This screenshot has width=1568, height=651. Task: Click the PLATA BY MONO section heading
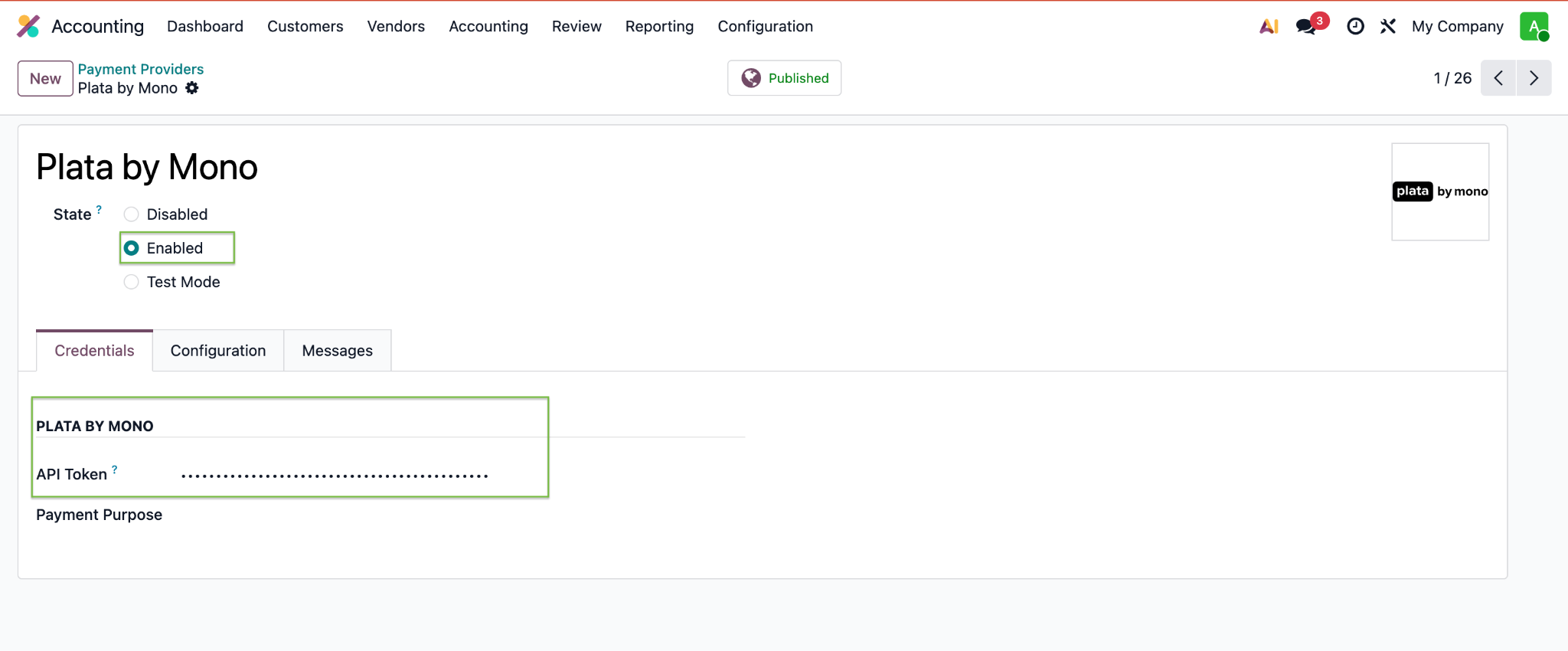[x=95, y=426]
